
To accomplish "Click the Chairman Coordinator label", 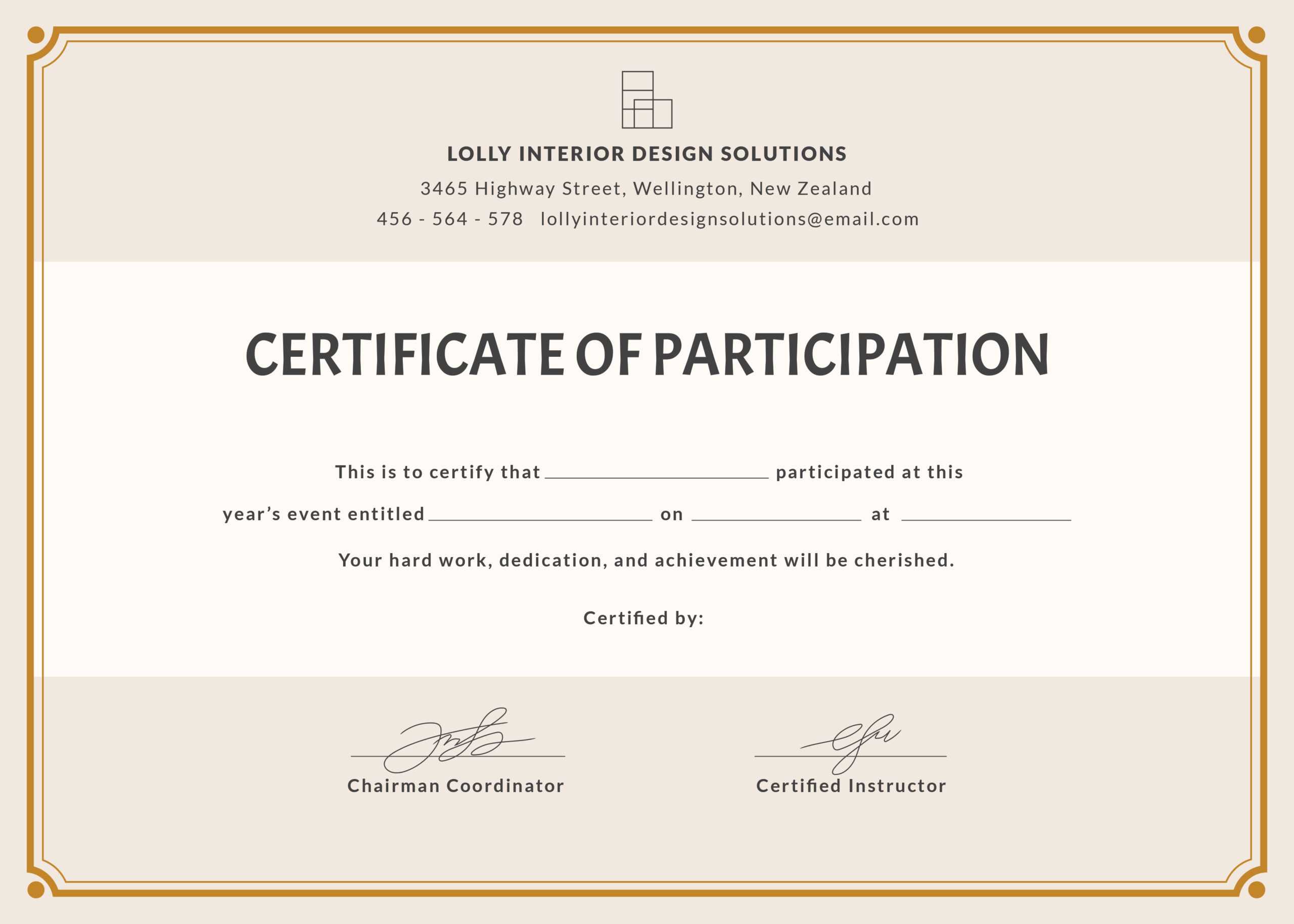I will coord(455,786).
